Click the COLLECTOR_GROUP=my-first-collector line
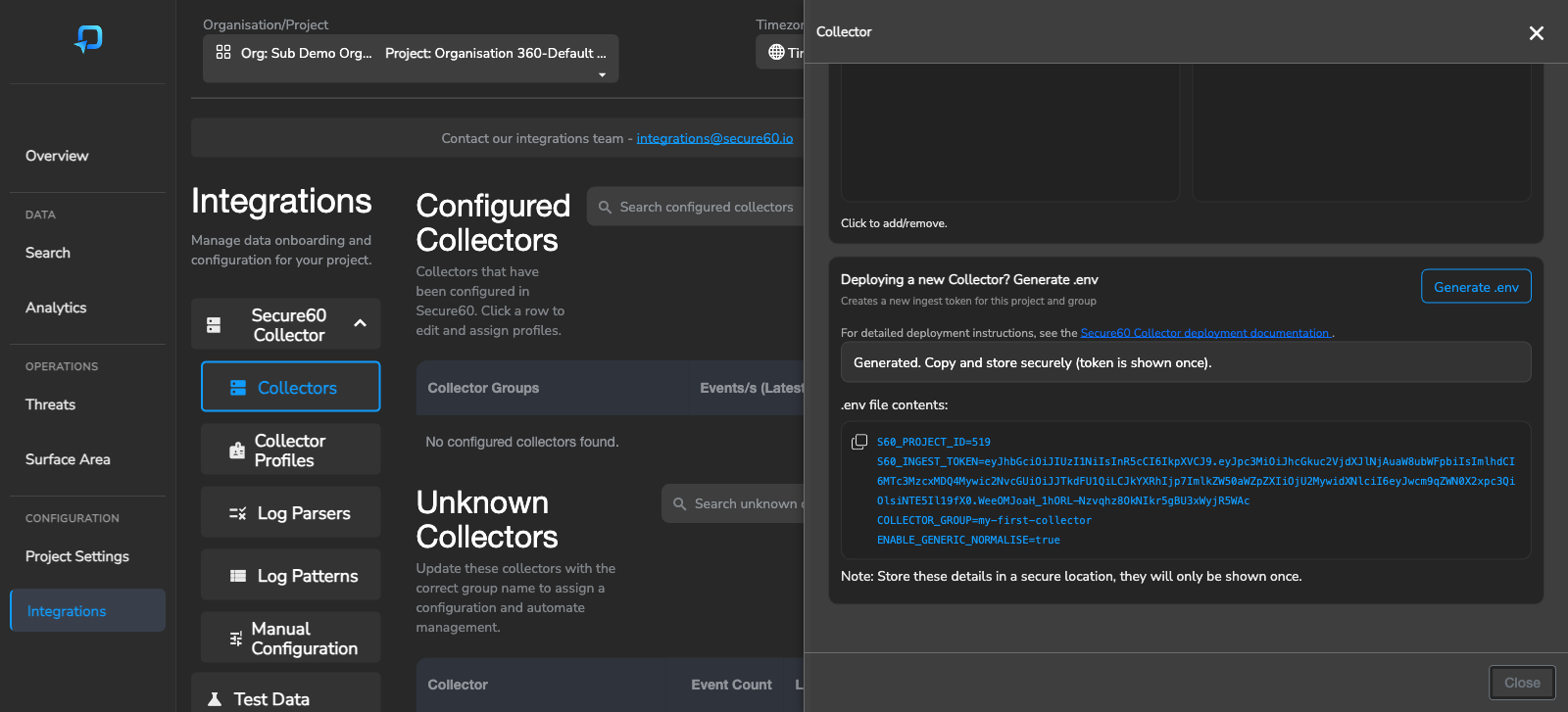 point(984,520)
